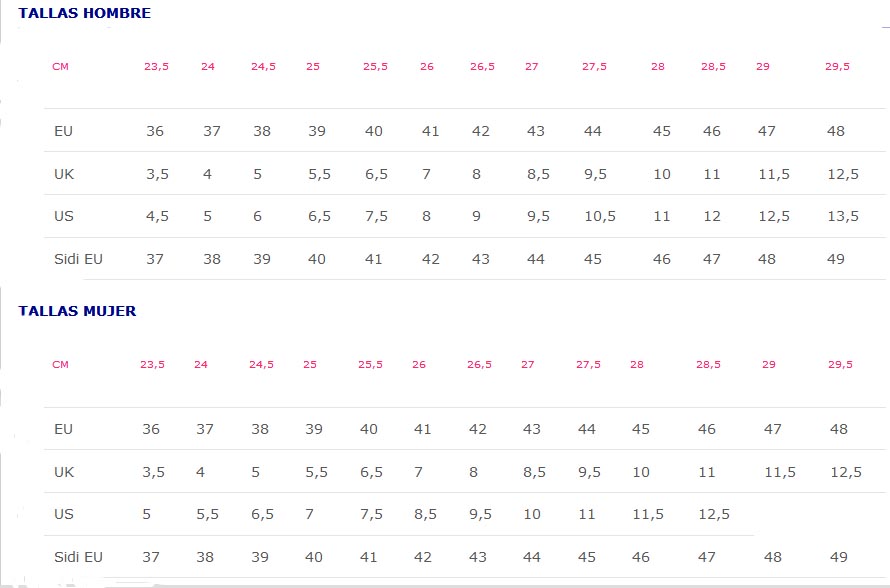Click the CM label in men's table
The height and width of the screenshot is (588, 890).
pos(60,67)
